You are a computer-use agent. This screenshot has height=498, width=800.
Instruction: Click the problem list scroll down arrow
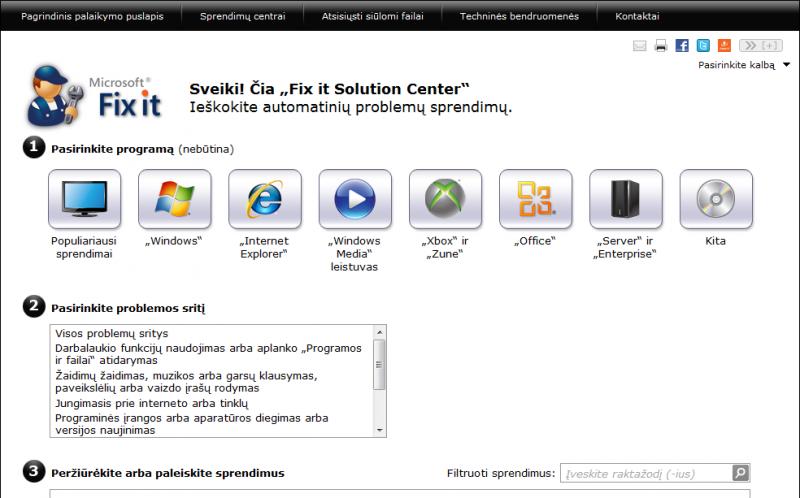coord(380,430)
